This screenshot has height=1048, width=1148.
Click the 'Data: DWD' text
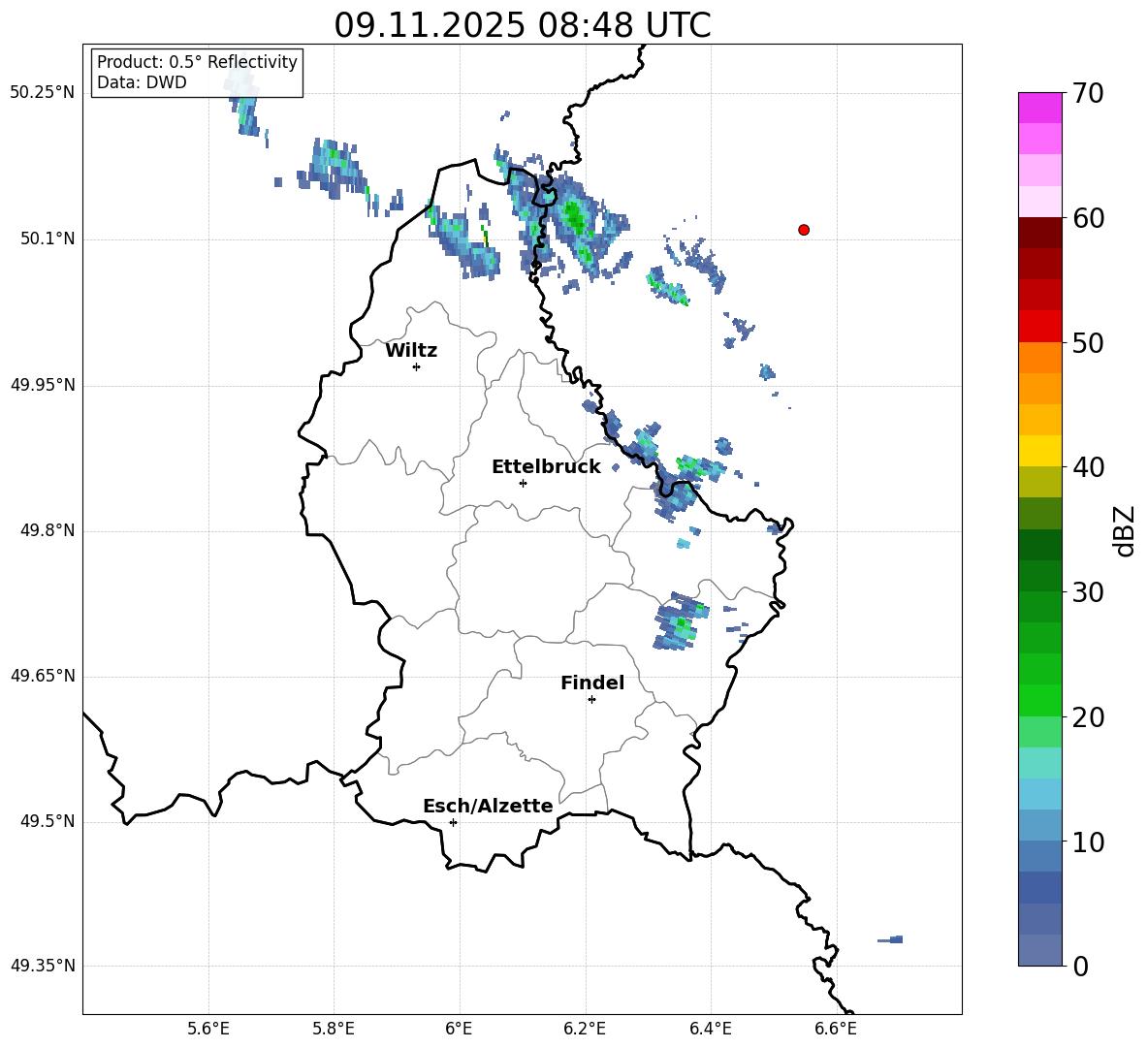click(142, 82)
